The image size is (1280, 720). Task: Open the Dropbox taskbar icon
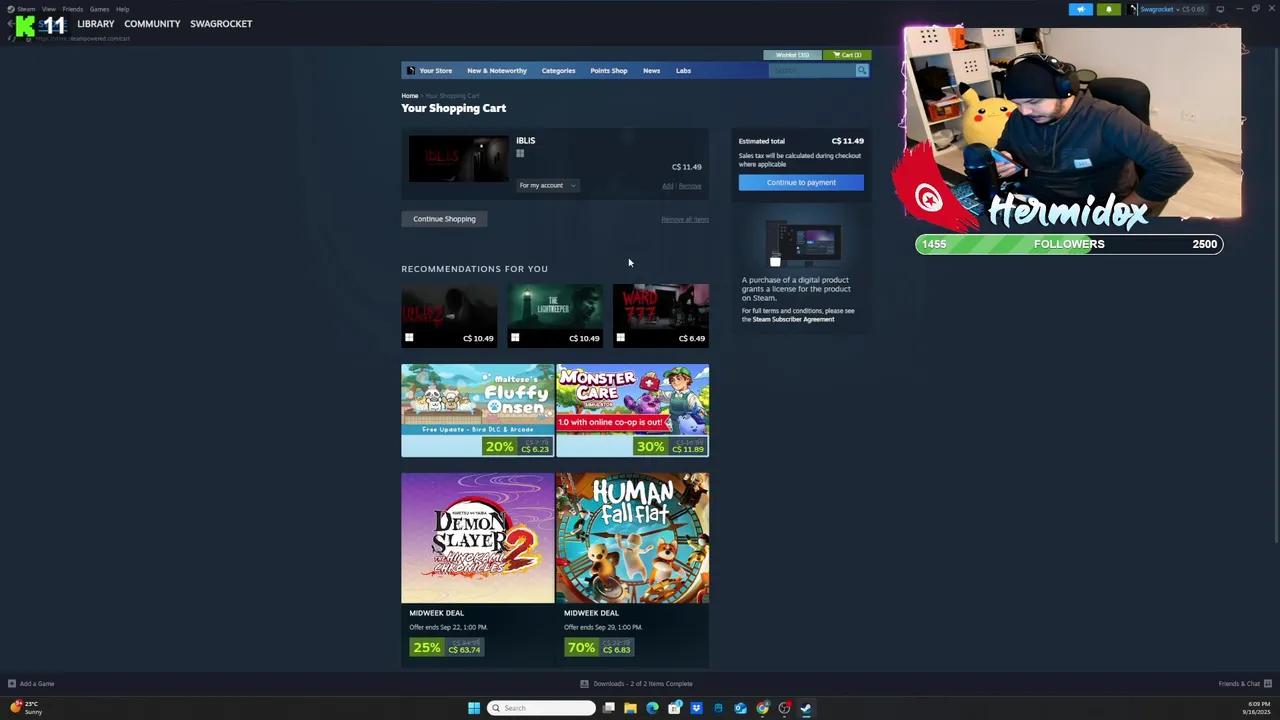pyautogui.click(x=696, y=708)
